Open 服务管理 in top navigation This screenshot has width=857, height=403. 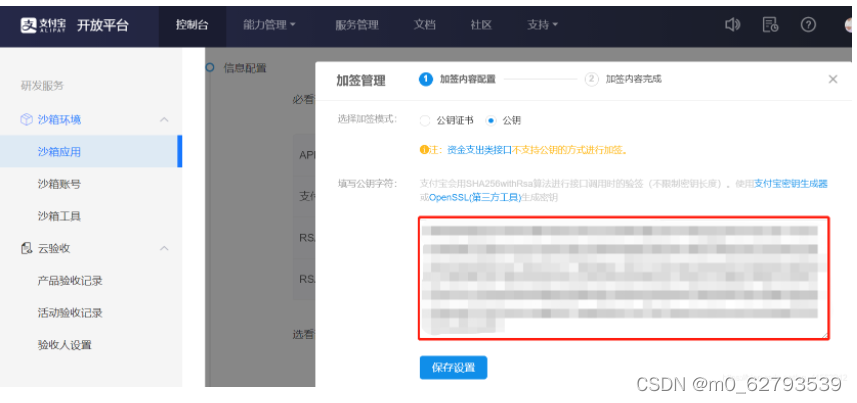(x=356, y=25)
